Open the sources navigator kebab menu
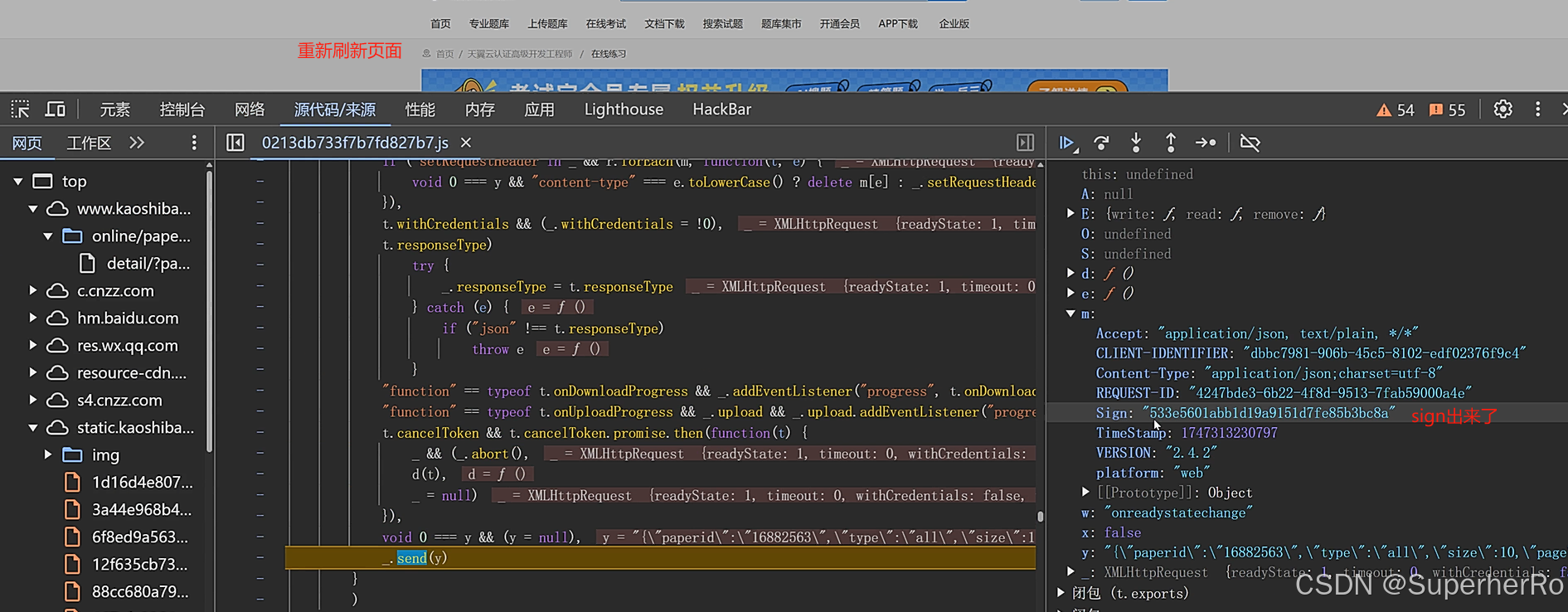Screen dimensions: 1568x612 tap(194, 143)
